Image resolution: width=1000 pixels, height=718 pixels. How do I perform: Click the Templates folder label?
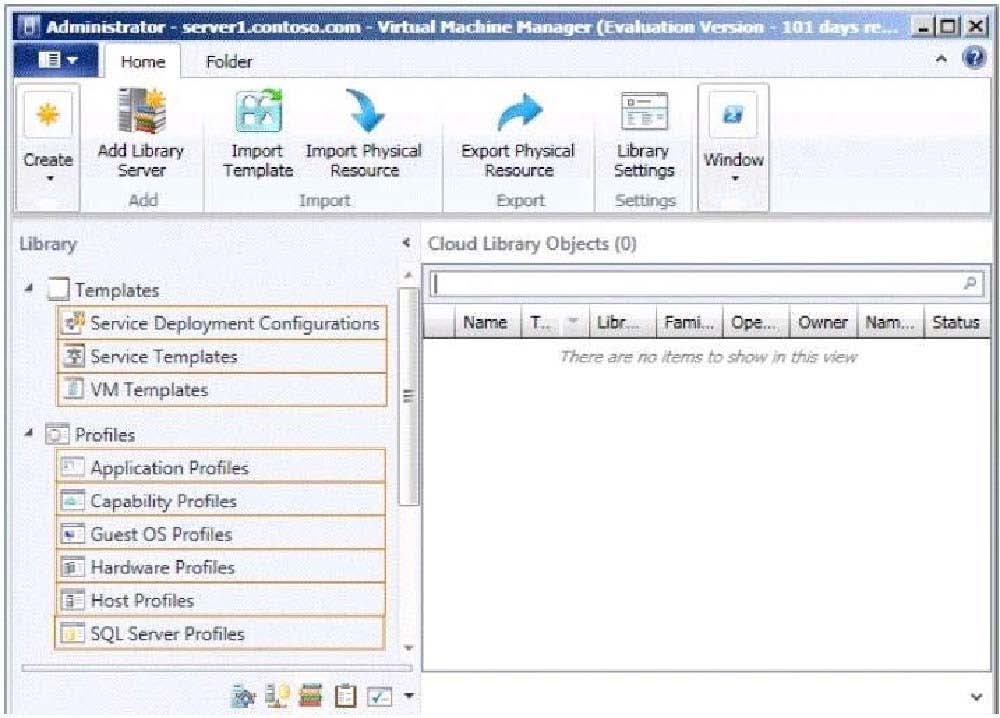pos(117,290)
